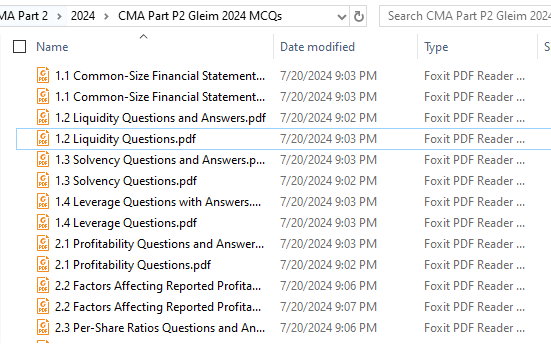Screen dimensions: 551x363
Task: Sort files by Date modified column
Action: coord(317,47)
